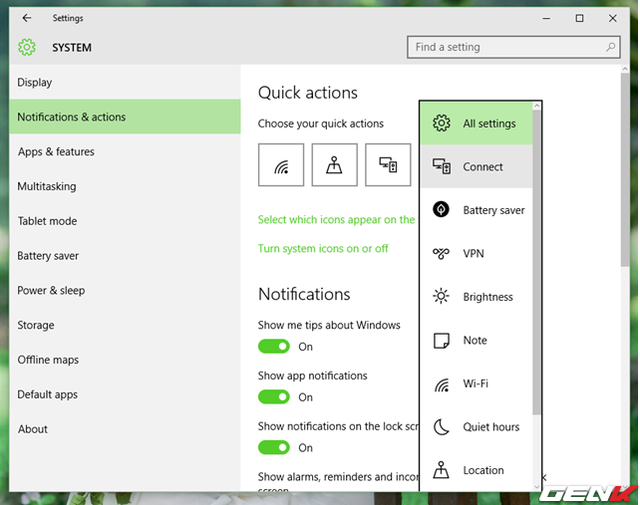Screen dimensions: 640x505
Task: Click the Quiet hours moon icon
Action: (x=441, y=427)
